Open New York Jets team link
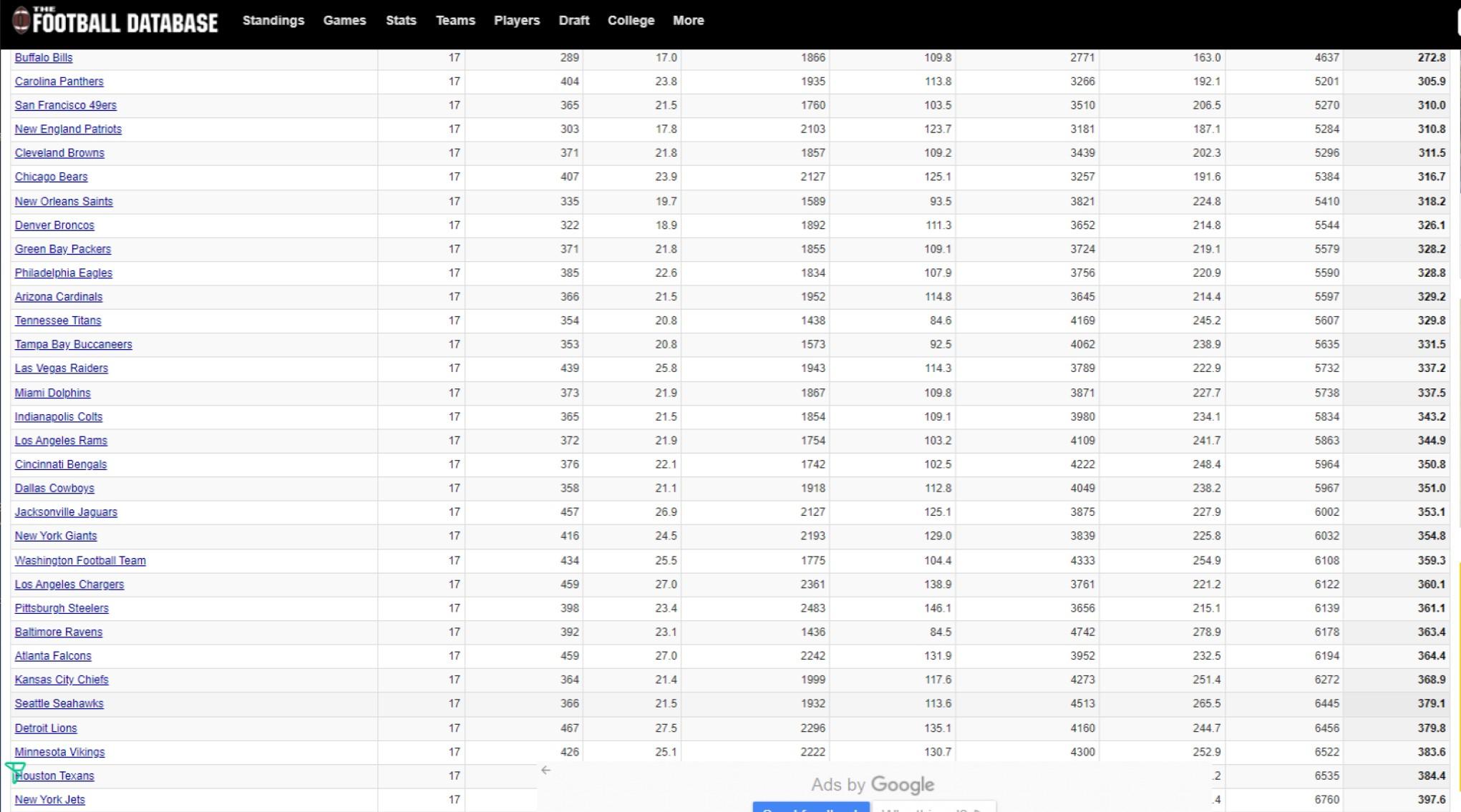This screenshot has height=812, width=1461. coord(50,800)
